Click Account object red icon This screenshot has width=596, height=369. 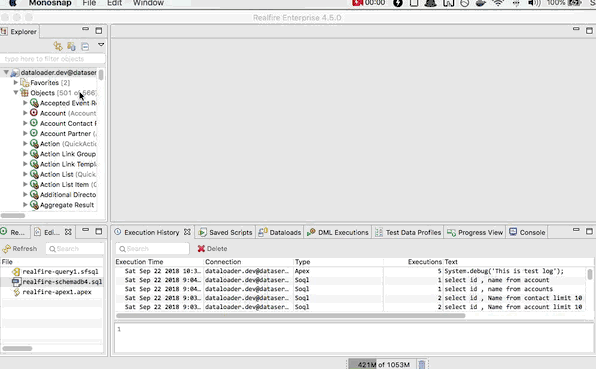pos(33,113)
